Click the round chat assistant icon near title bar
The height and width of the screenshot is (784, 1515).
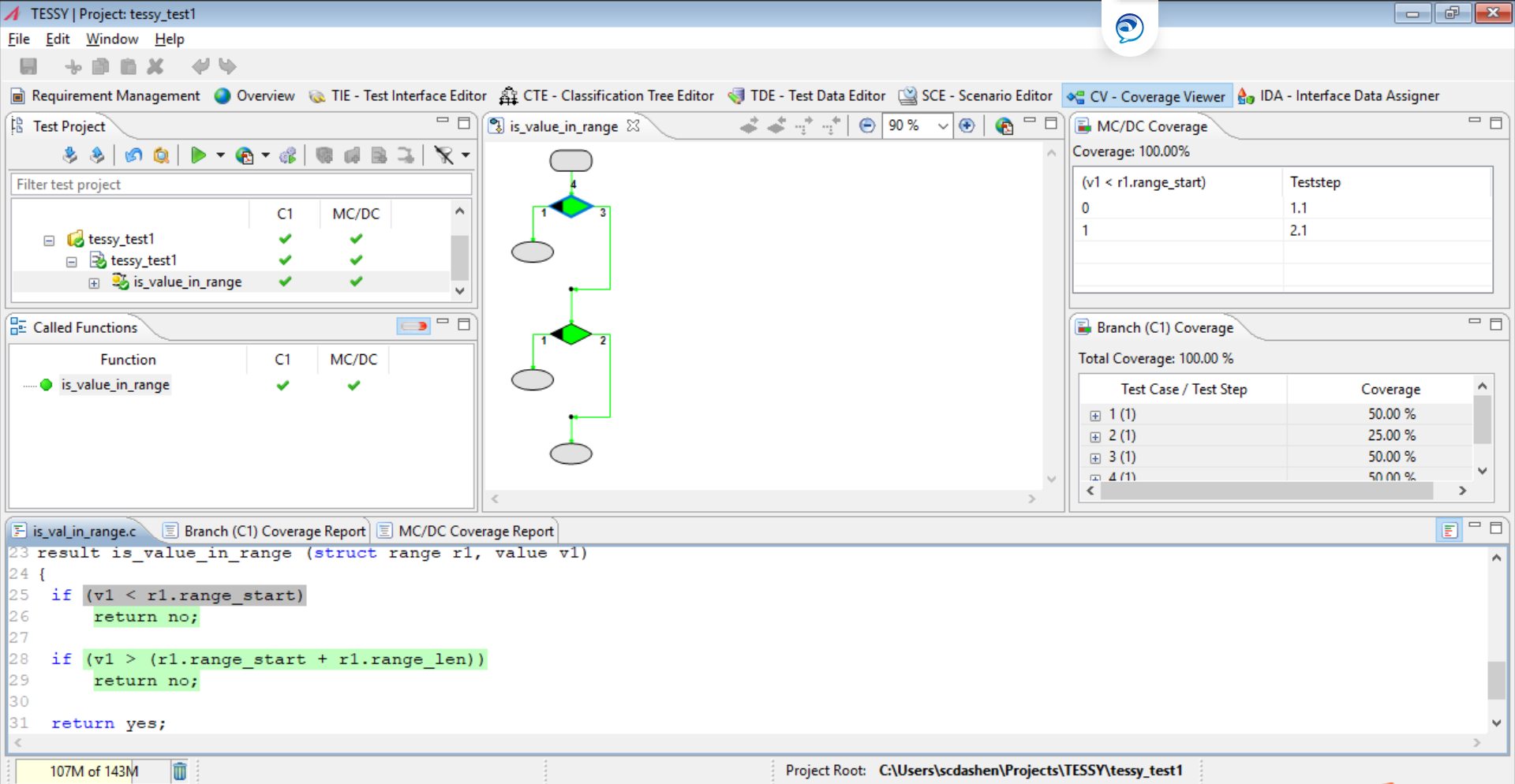click(1130, 28)
